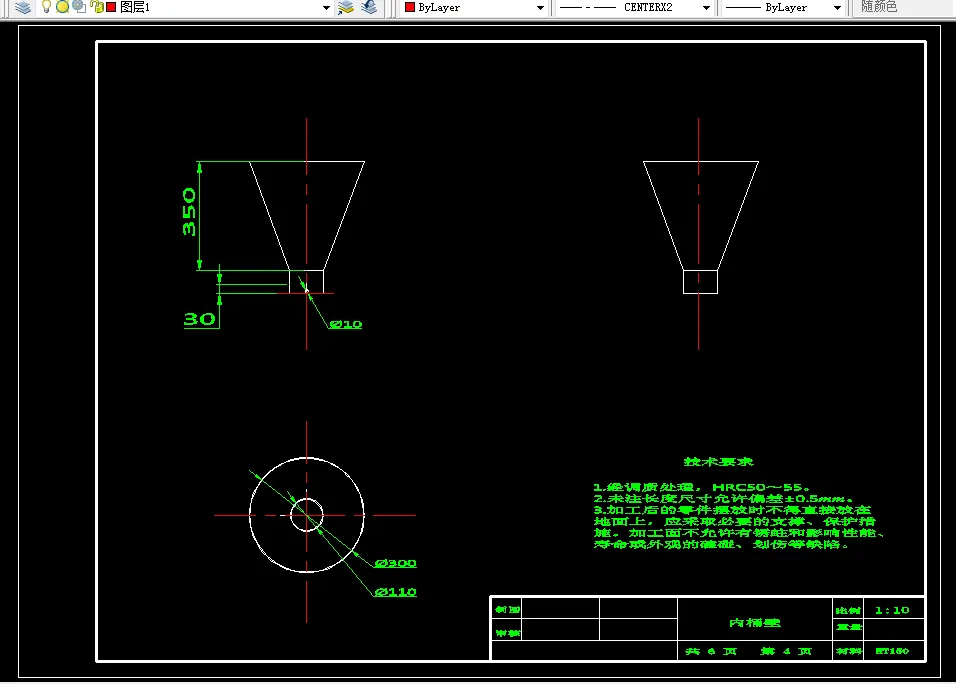Open the Layer Properties Manager
The height and width of the screenshot is (684, 956).
[23, 7]
